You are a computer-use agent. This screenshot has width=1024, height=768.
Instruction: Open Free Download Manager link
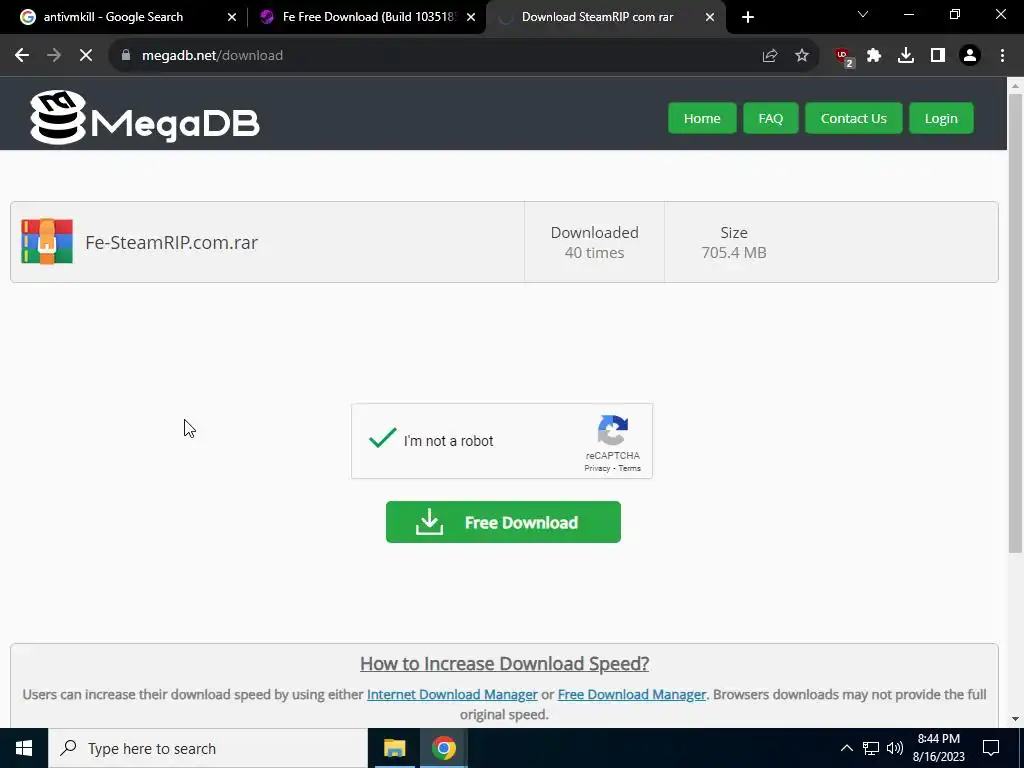coord(632,694)
